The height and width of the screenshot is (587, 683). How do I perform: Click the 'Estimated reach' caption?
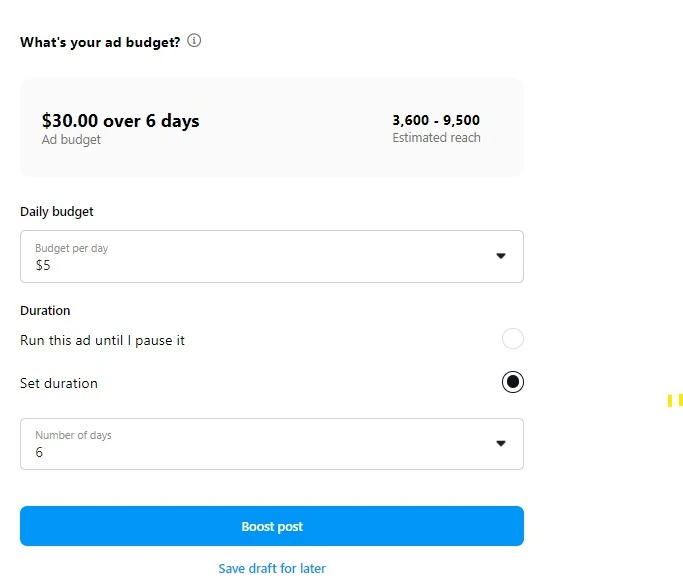tap(436, 138)
